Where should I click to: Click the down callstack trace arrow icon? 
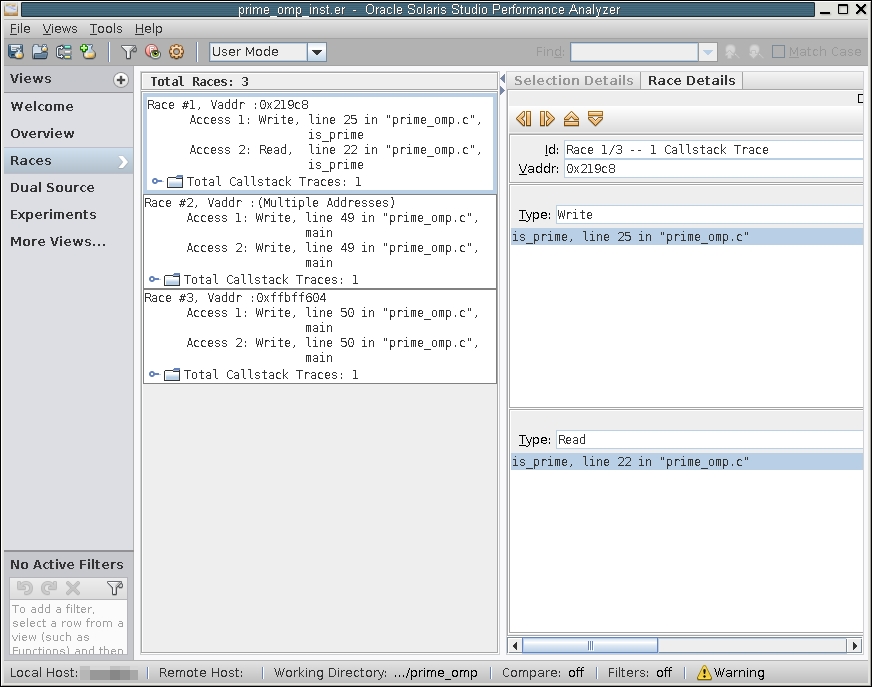[x=596, y=118]
